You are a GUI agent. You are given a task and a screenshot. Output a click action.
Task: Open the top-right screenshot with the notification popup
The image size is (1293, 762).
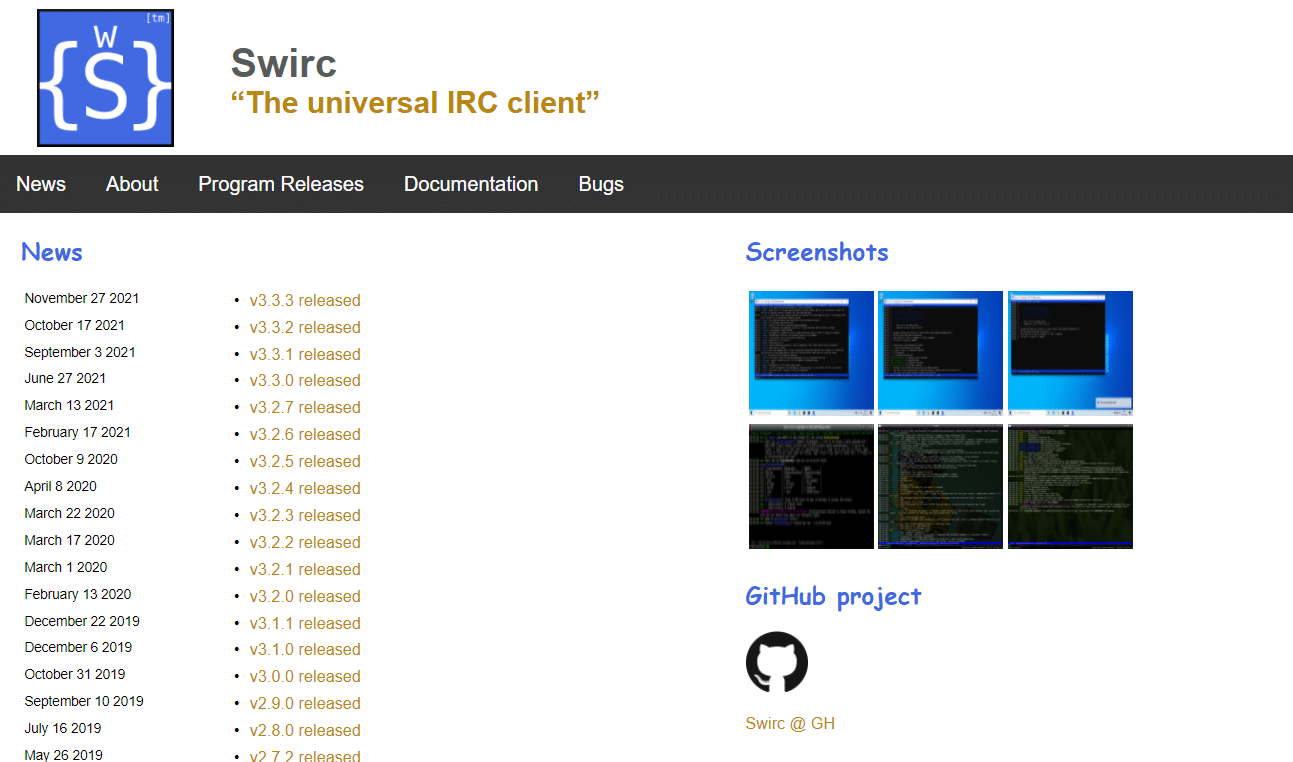point(1070,353)
